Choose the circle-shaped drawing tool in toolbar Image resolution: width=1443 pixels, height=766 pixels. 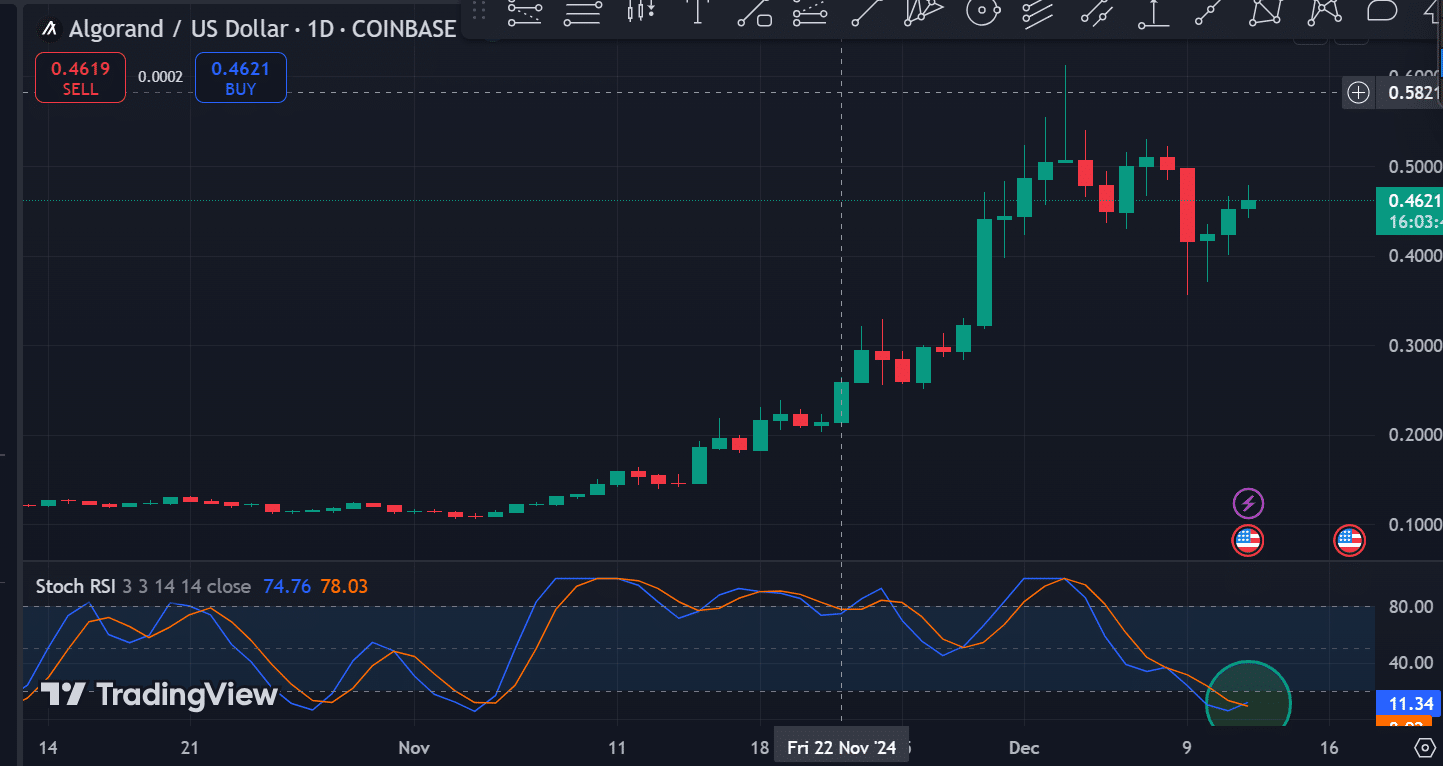983,12
